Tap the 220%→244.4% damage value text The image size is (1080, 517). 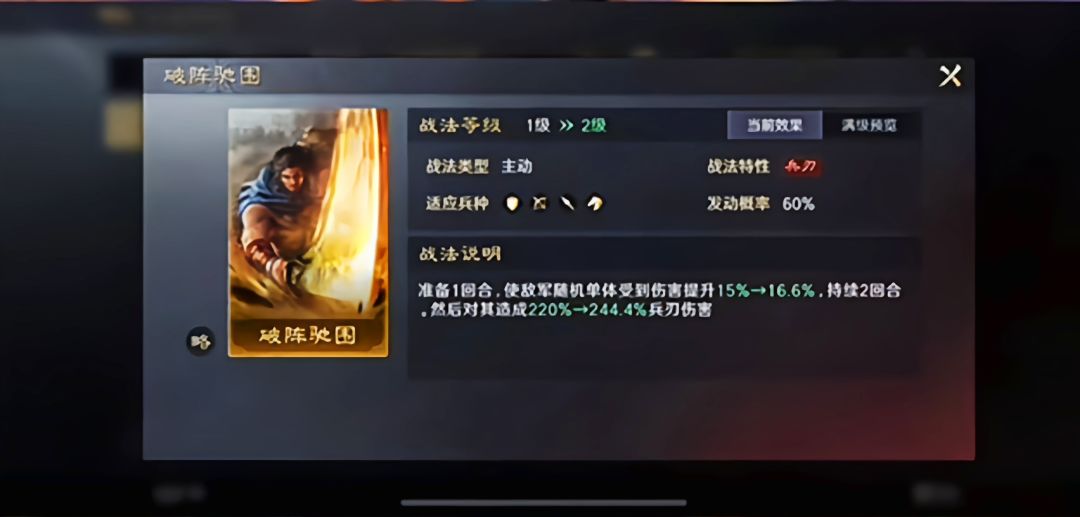588,310
